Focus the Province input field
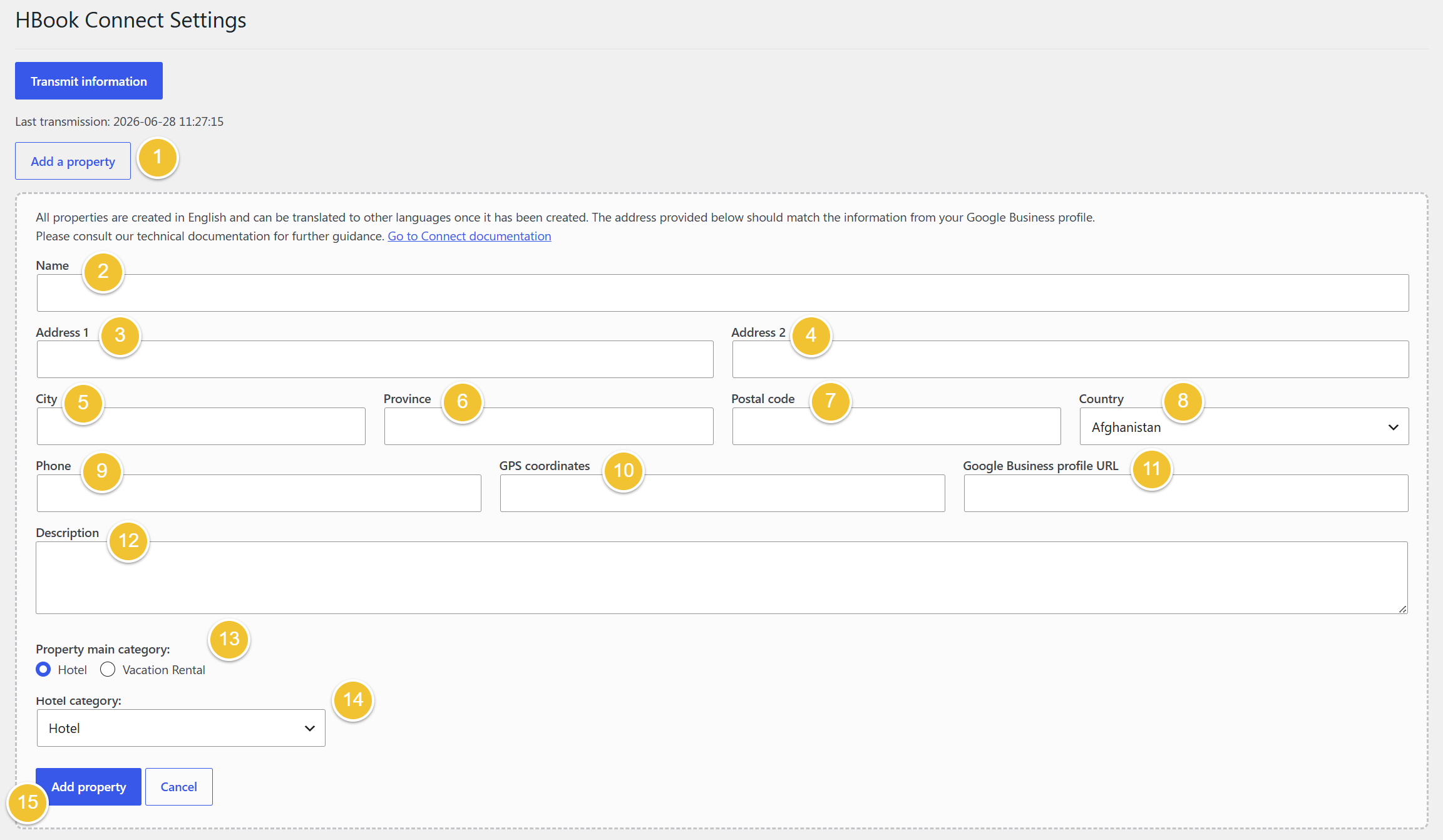The height and width of the screenshot is (840, 1443). tap(548, 426)
